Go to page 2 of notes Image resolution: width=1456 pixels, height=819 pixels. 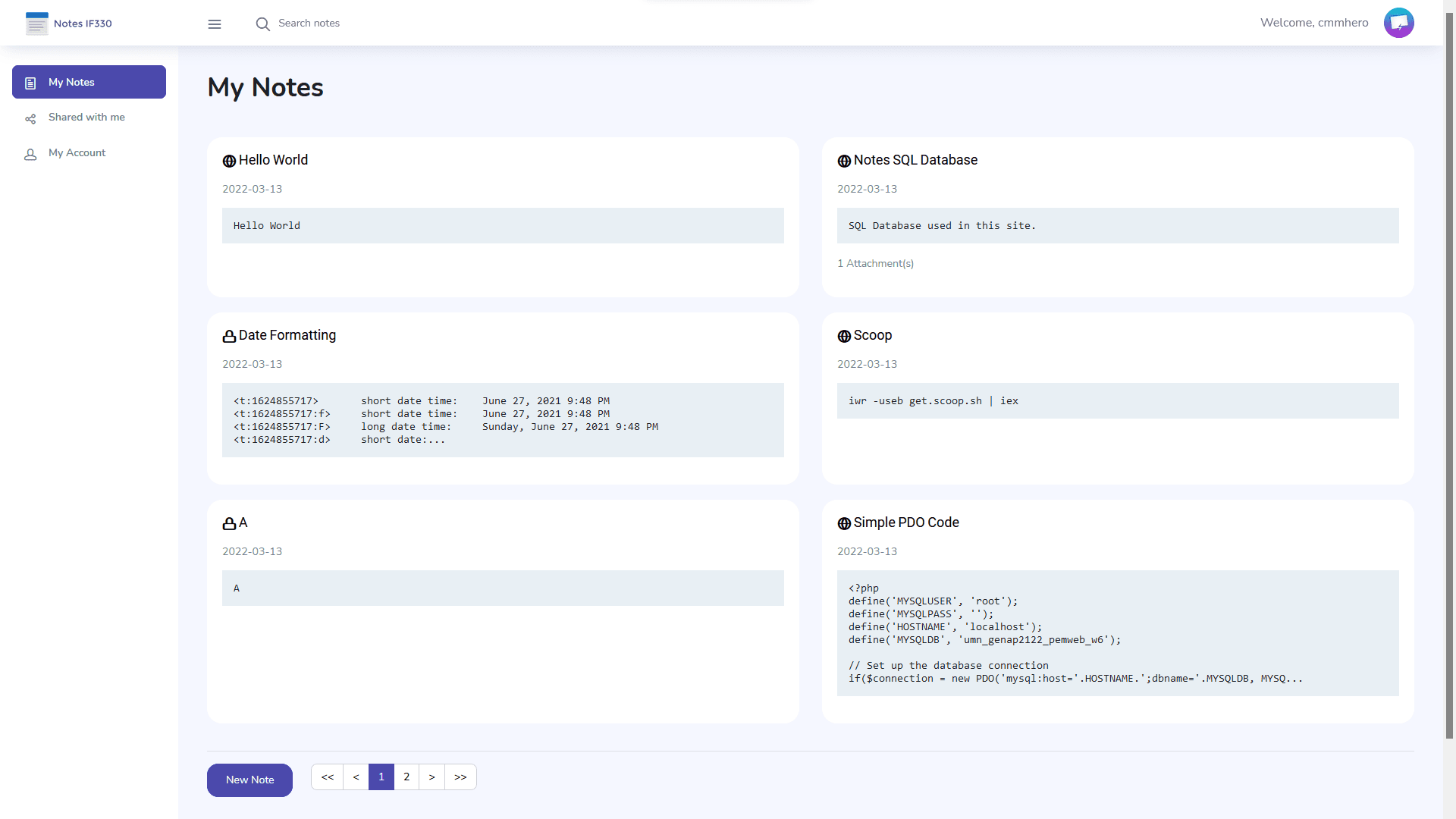[406, 777]
